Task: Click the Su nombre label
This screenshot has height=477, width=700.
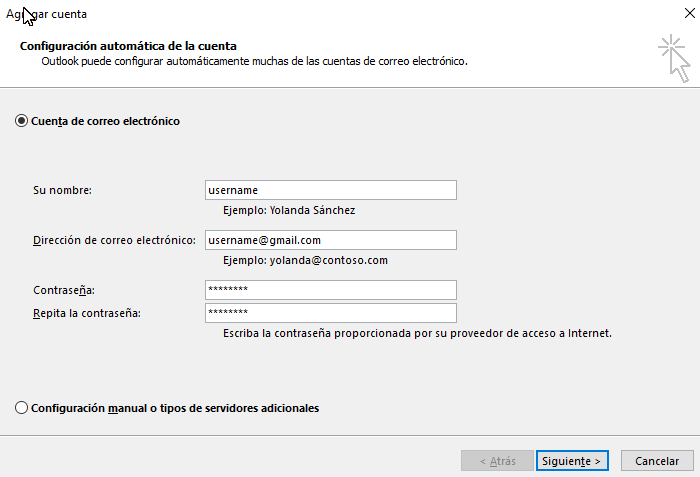Action: coord(62,190)
